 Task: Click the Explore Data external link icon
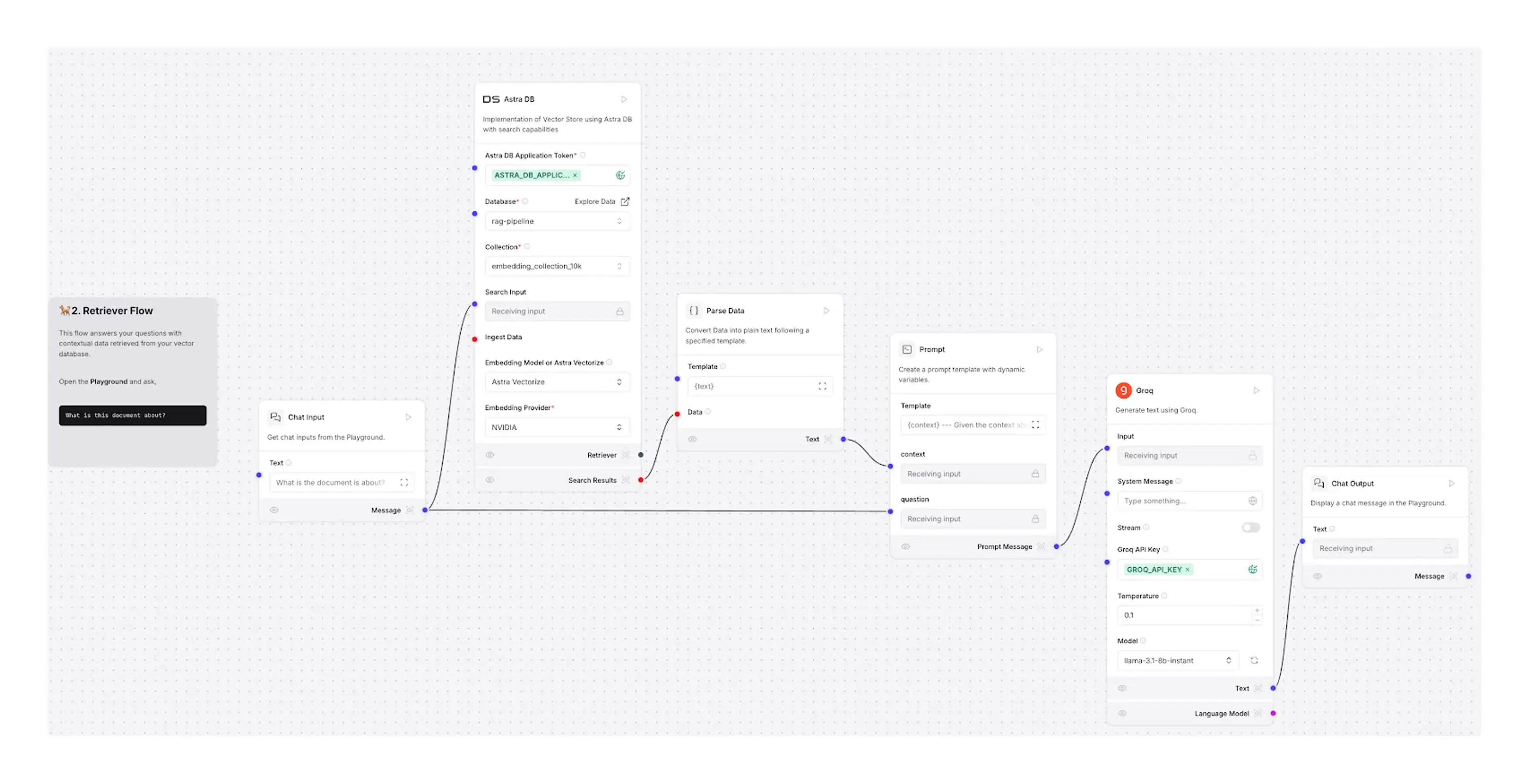pyautogui.click(x=625, y=201)
